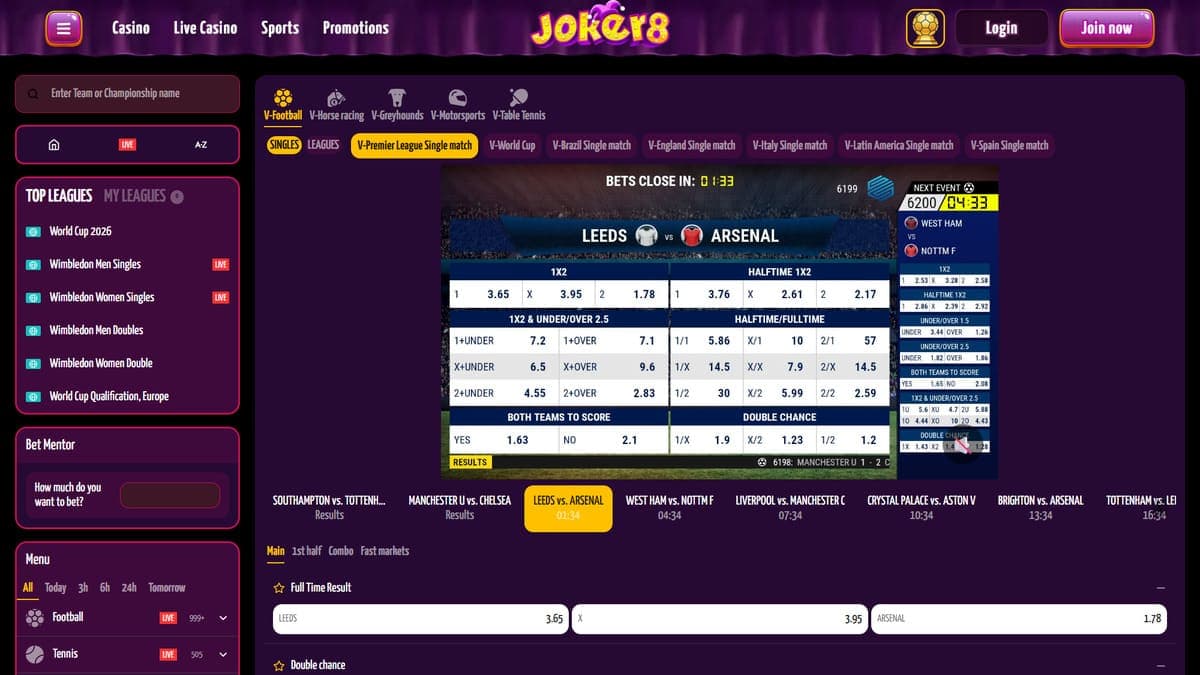Select V-Premier League Single match tab
The height and width of the screenshot is (675, 1200).
click(x=414, y=145)
